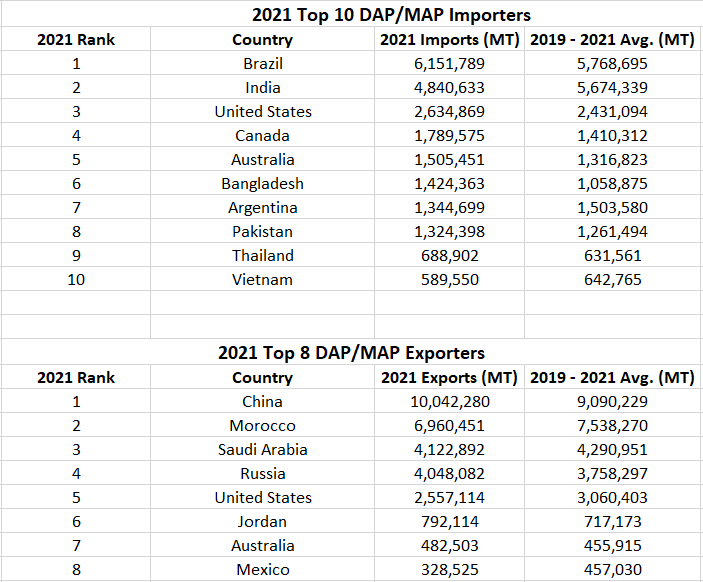Select the Brazil country cell

(263, 64)
